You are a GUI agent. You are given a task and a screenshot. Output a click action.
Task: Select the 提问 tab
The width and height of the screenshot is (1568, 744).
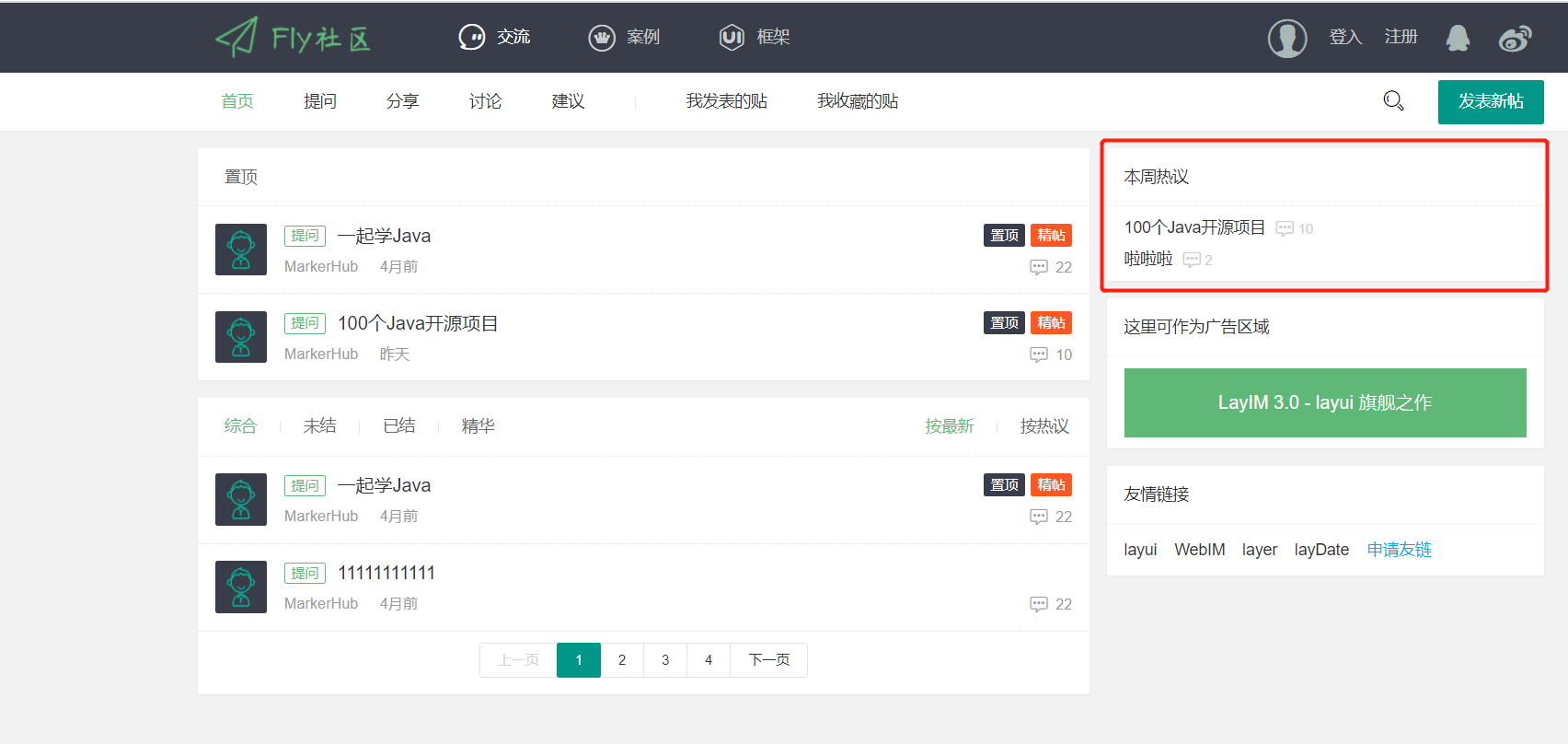(x=320, y=101)
